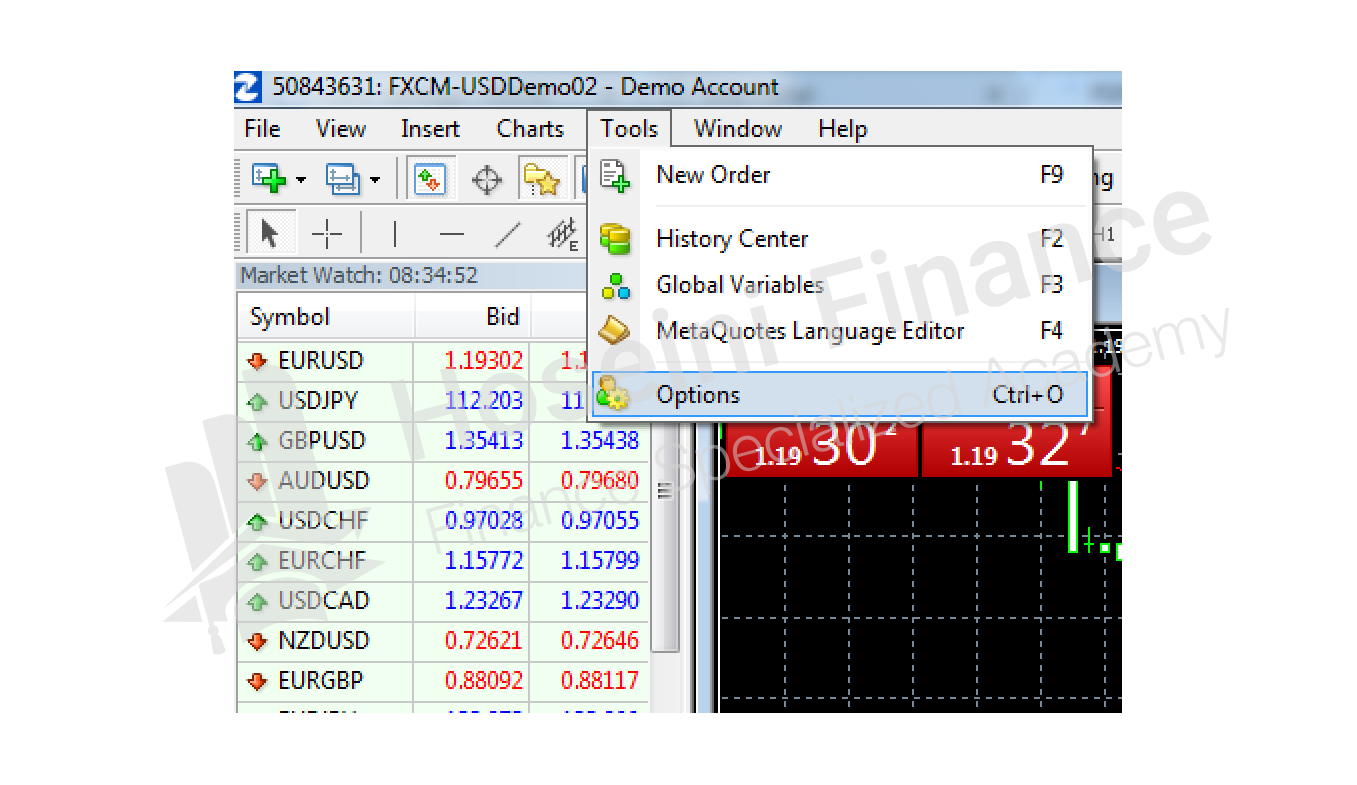This screenshot has height=785, width=1357.
Task: Select the EURCHF symbol row
Action: pyautogui.click(x=443, y=561)
